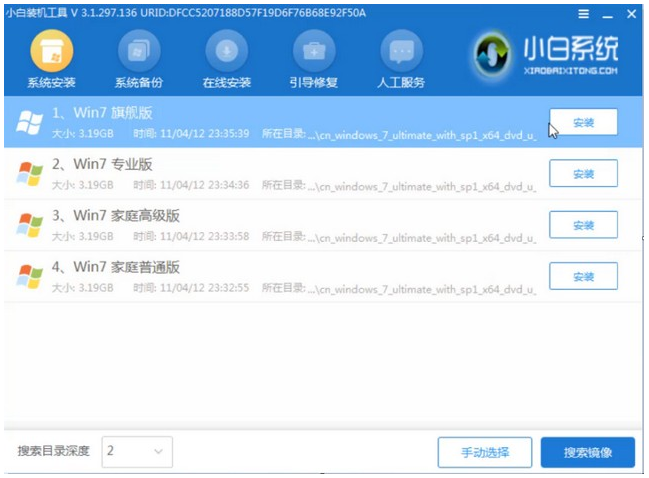Close the 小白装机工具 window

632,14
